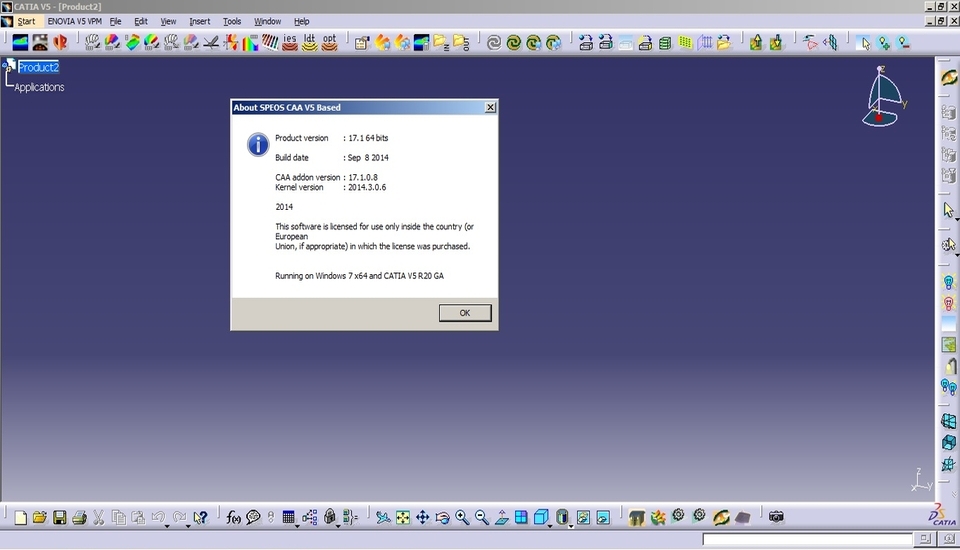The image size is (960, 550).
Task: Open a file with the folder icon
Action: (x=40, y=518)
